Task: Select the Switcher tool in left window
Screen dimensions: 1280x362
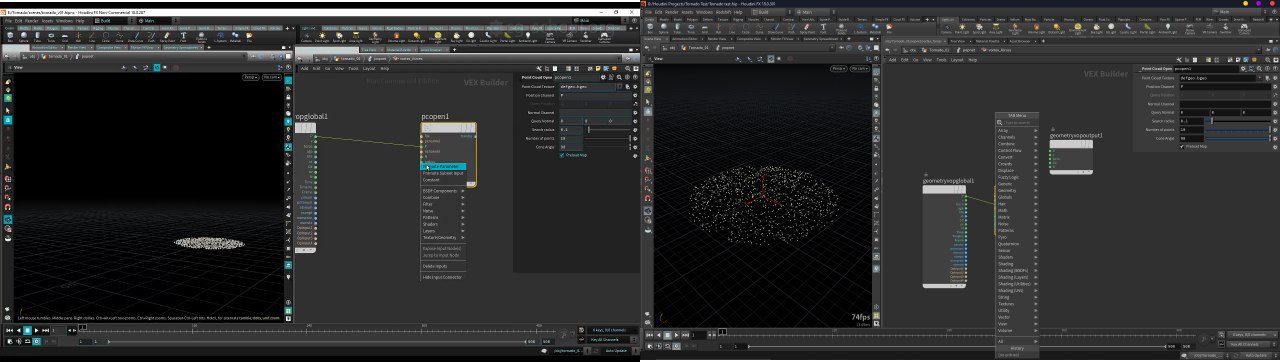Action: (x=586, y=36)
